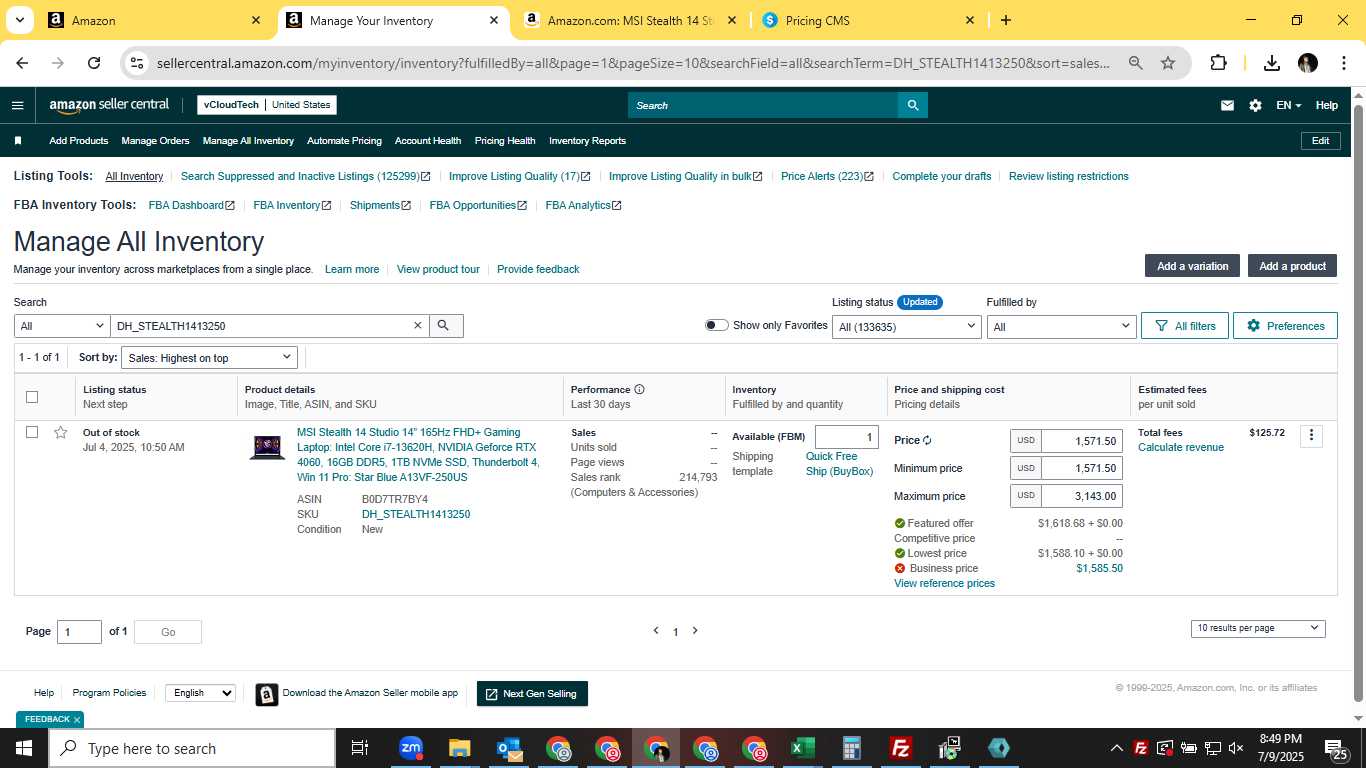Mark the MSI Stealth listing as favorite
This screenshot has width=1366, height=768.
[60, 433]
